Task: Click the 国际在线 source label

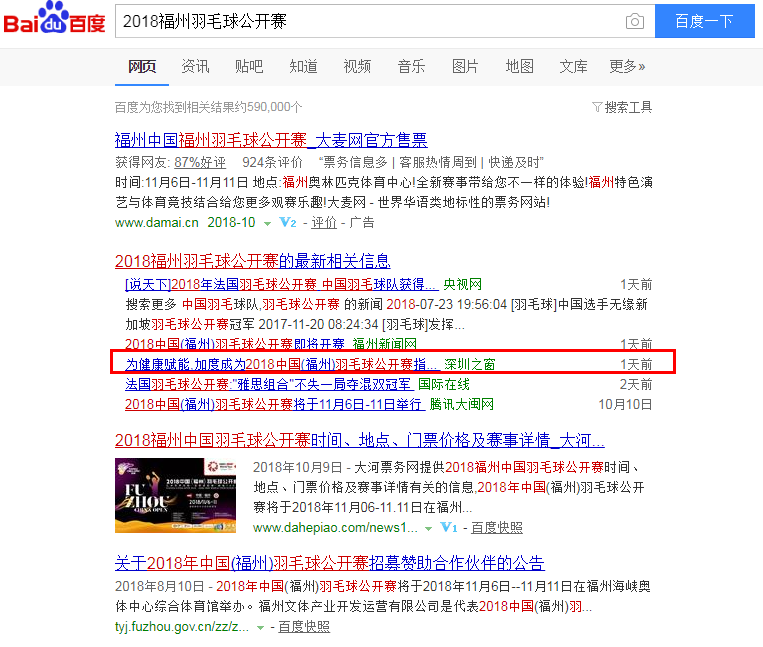Action: pos(444,384)
